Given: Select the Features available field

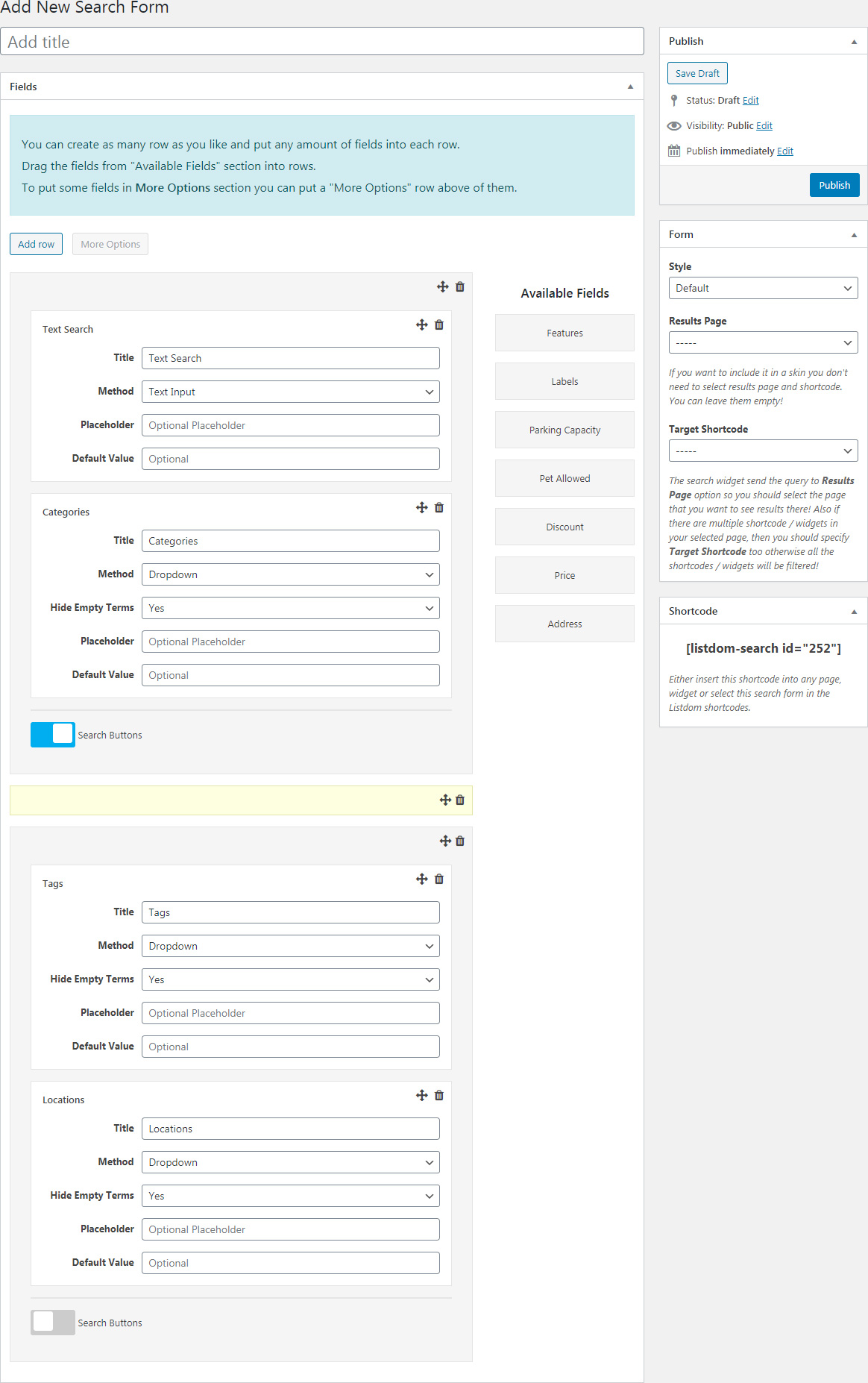Looking at the screenshot, I should pos(564,333).
